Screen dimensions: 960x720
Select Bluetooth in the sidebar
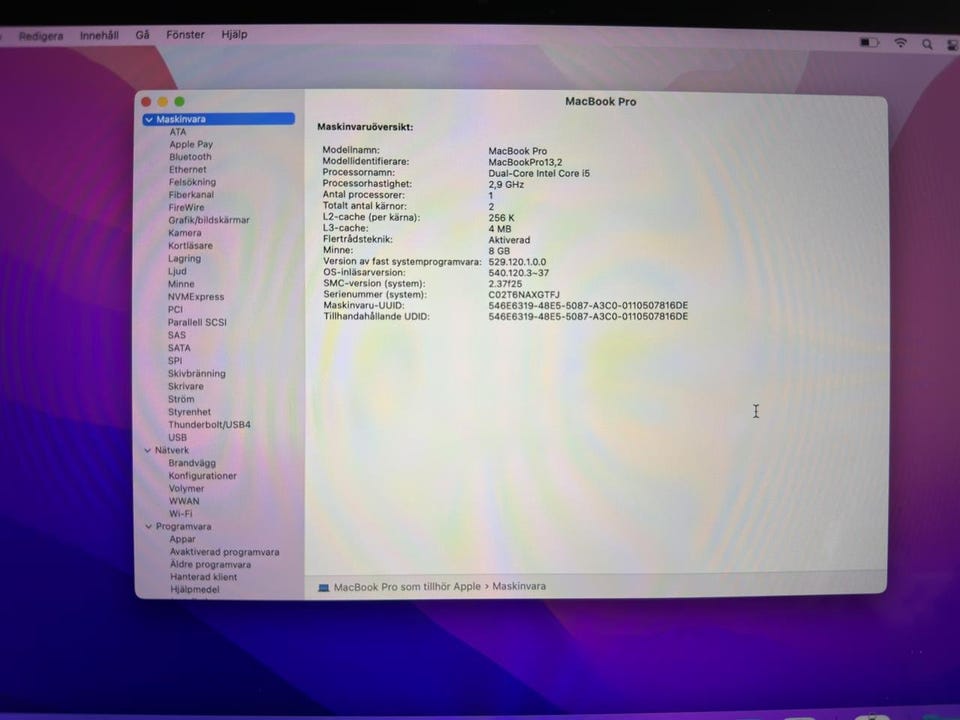pyautogui.click(x=190, y=157)
